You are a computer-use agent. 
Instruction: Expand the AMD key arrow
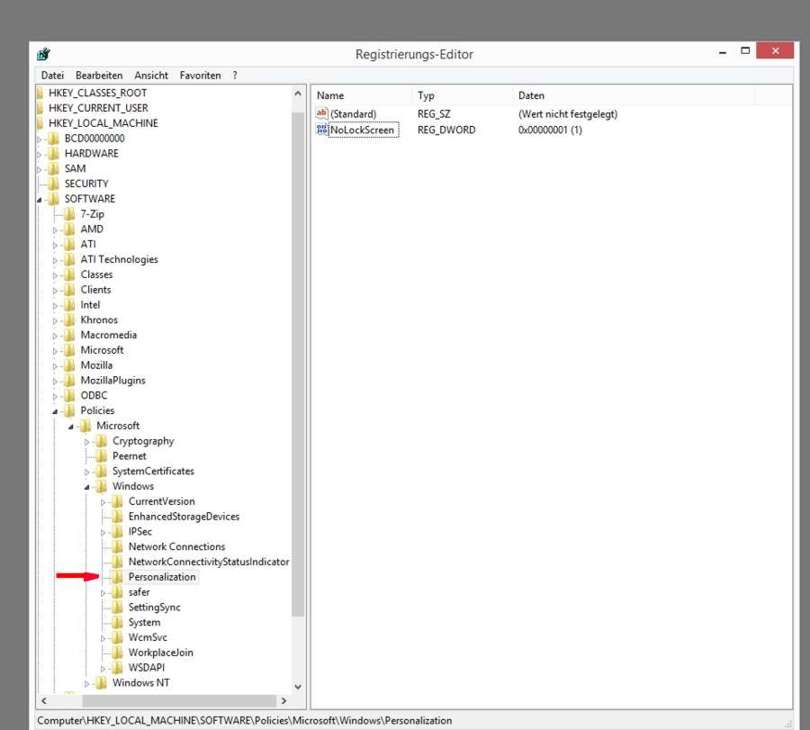[x=55, y=230]
